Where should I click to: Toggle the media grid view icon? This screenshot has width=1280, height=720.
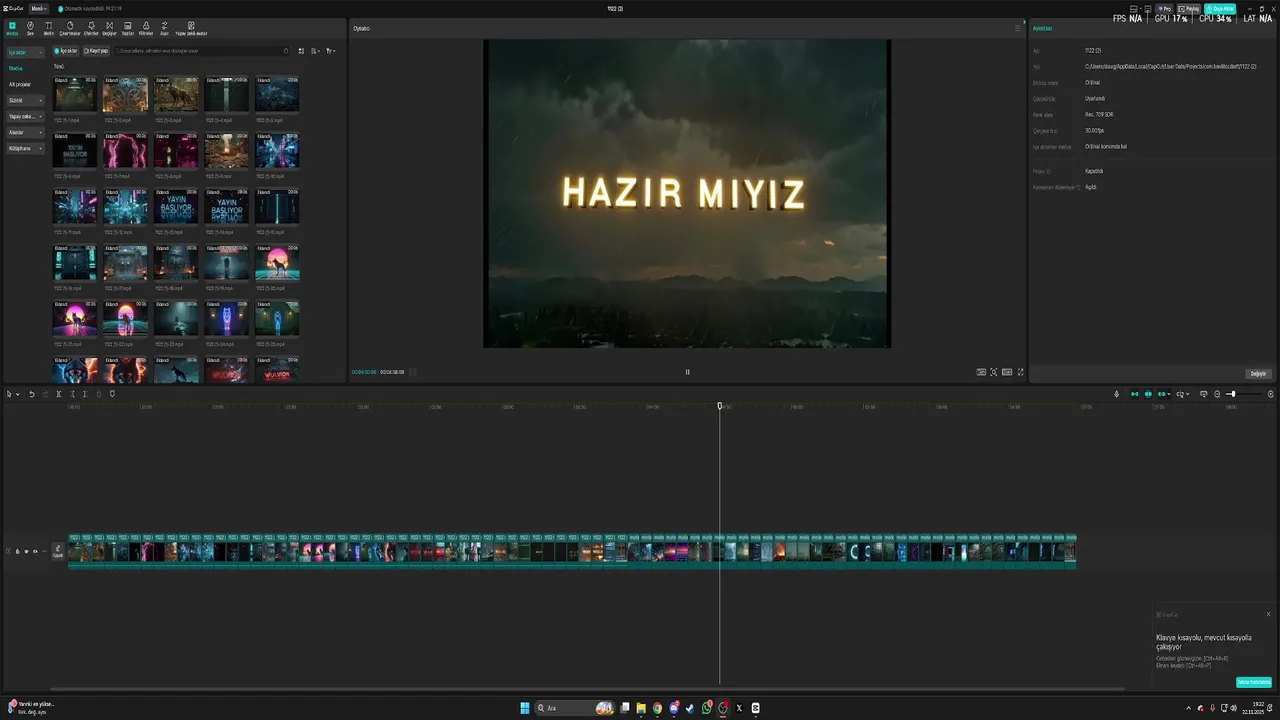301,51
